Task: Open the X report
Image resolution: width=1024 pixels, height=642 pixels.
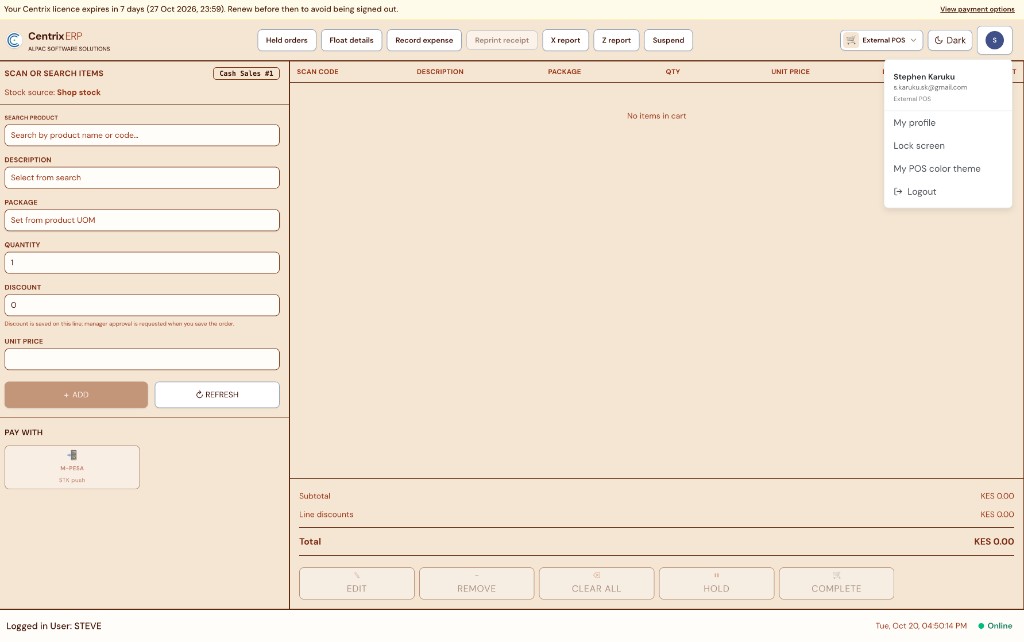Action: [566, 40]
